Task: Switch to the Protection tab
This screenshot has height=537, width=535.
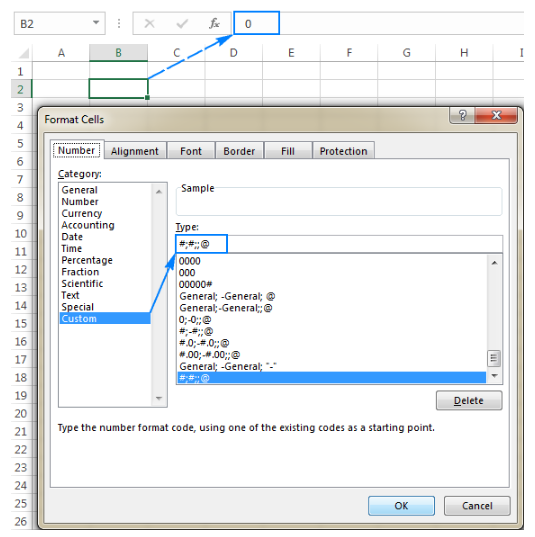Action: pyautogui.click(x=343, y=151)
